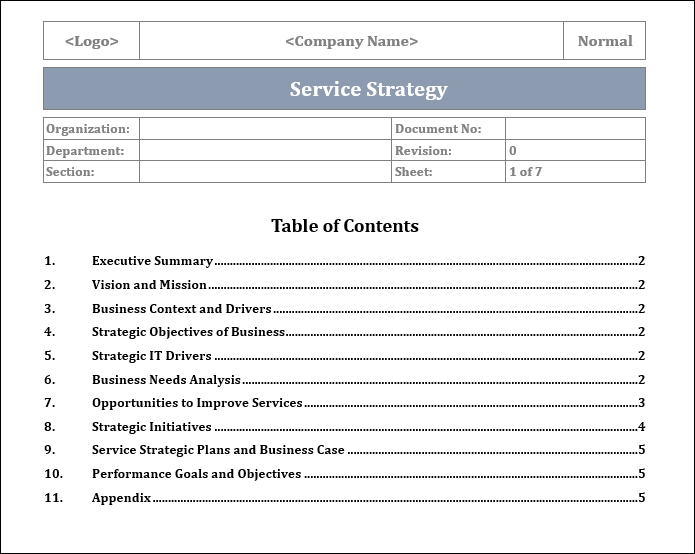Open the Appendix contents entry
Viewport: 695px width, 554px height.
[x=121, y=498]
